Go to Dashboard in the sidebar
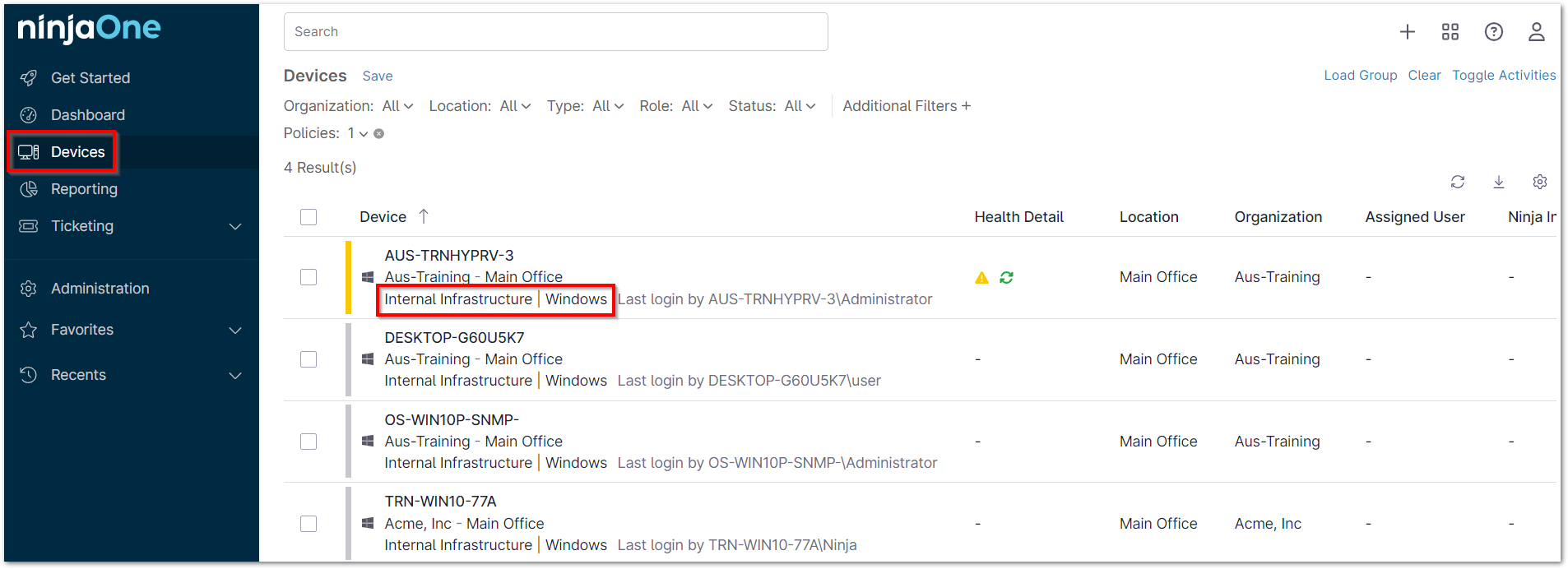Screen dimensions: 1568x569 (x=87, y=115)
